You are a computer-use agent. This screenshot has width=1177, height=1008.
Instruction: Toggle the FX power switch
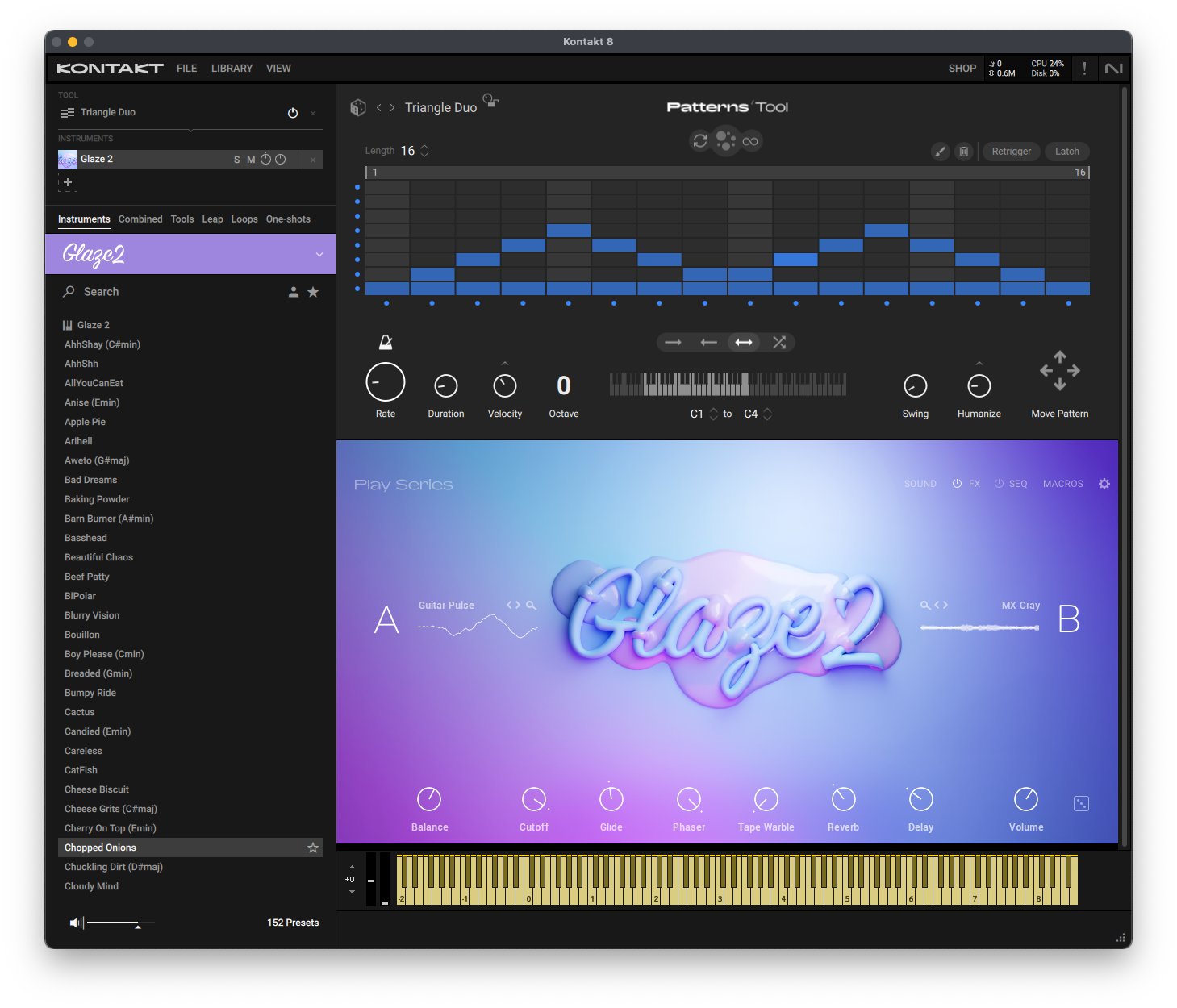[x=957, y=484]
